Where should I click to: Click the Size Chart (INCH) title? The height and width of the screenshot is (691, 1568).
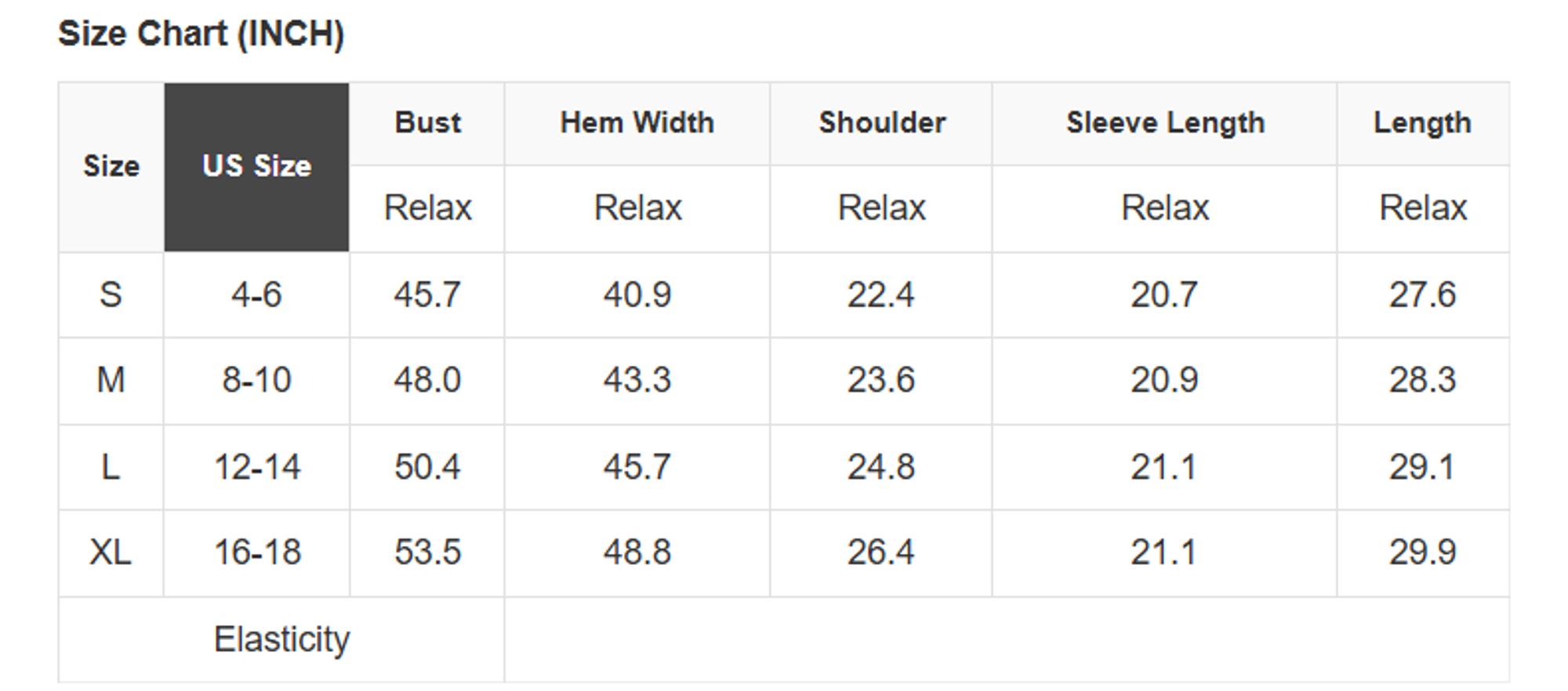coord(201,34)
